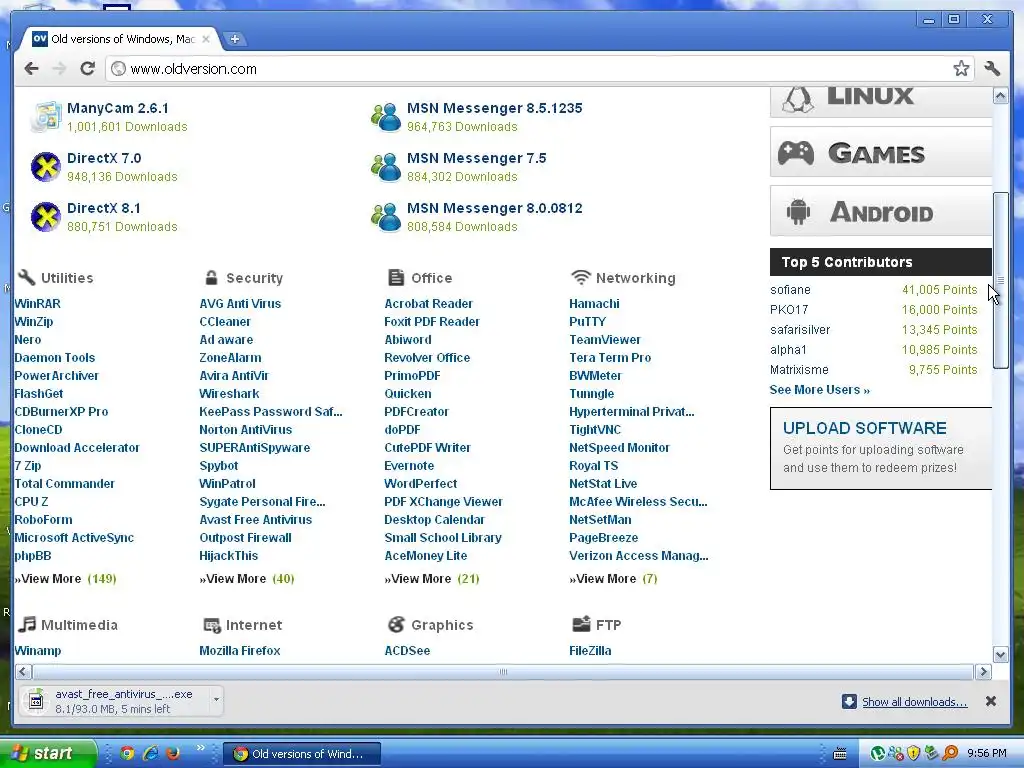Open the Upload Software box
The width and height of the screenshot is (1024, 768).
[880, 449]
